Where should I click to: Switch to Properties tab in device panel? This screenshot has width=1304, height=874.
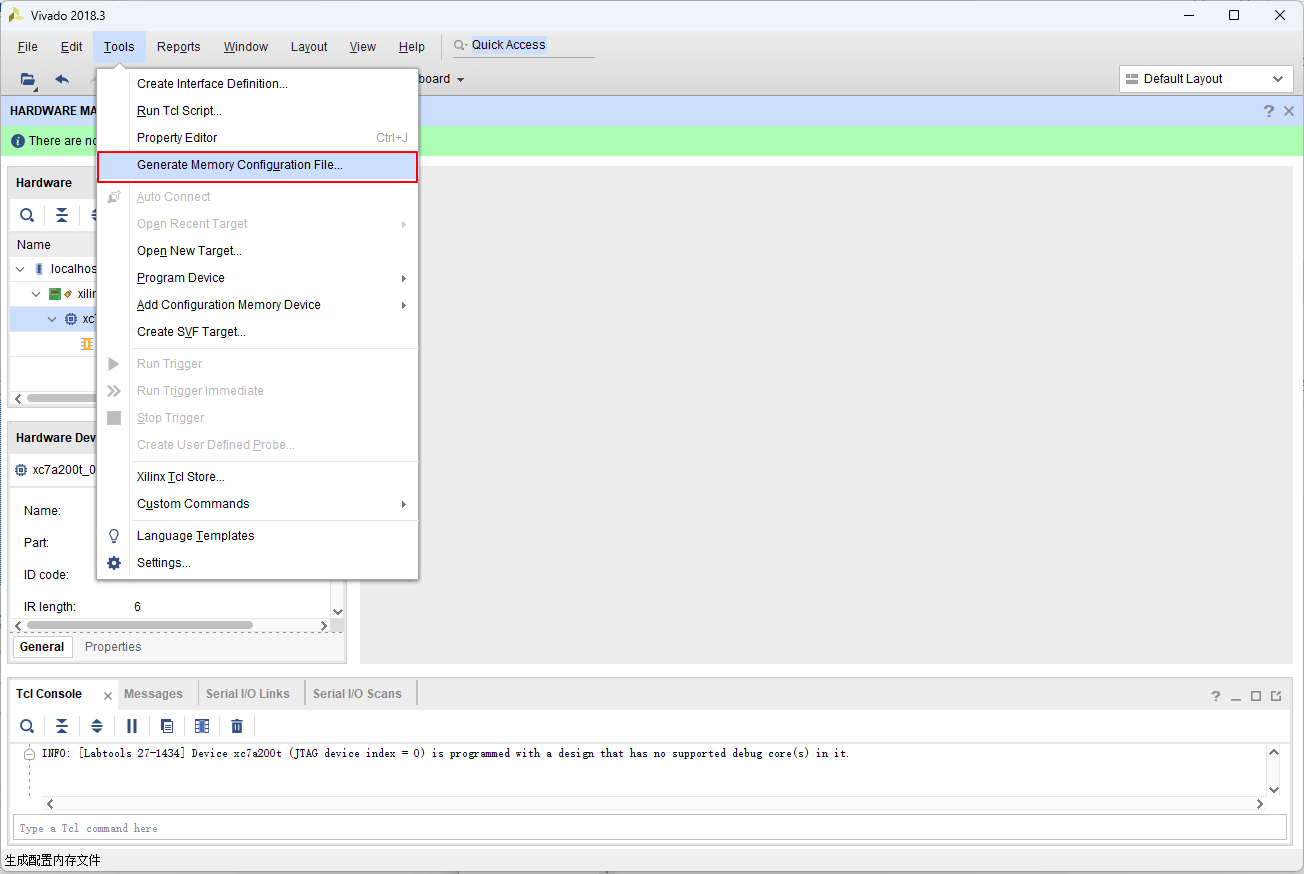pyautogui.click(x=113, y=647)
